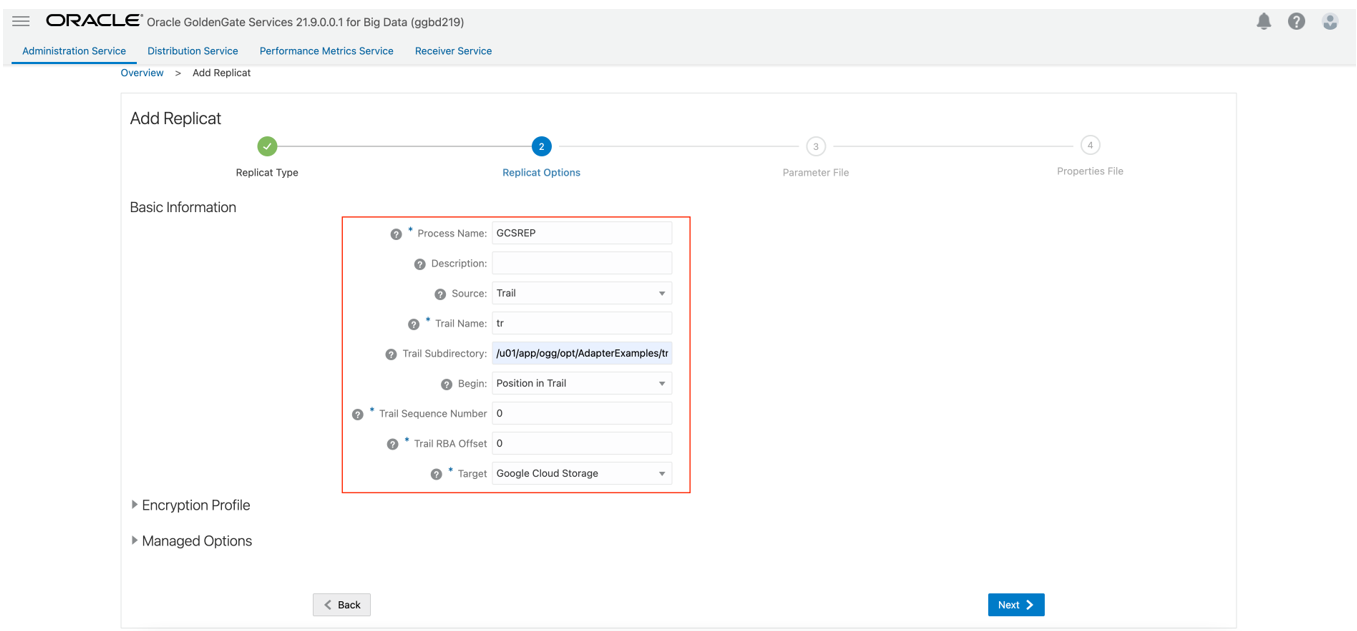1357x631 pixels.
Task: Click the Trail Sequence Number field
Action: pyautogui.click(x=582, y=413)
